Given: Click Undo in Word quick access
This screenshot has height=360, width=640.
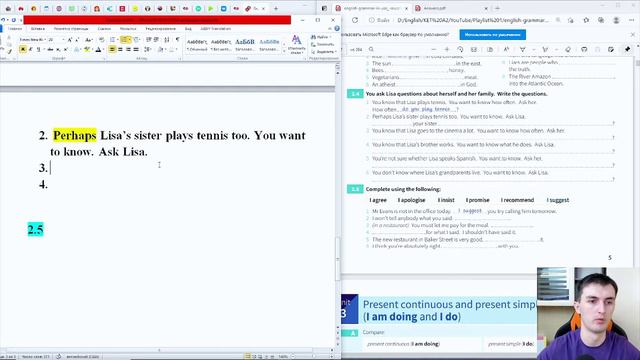Looking at the screenshot, I should (x=3, y=20).
